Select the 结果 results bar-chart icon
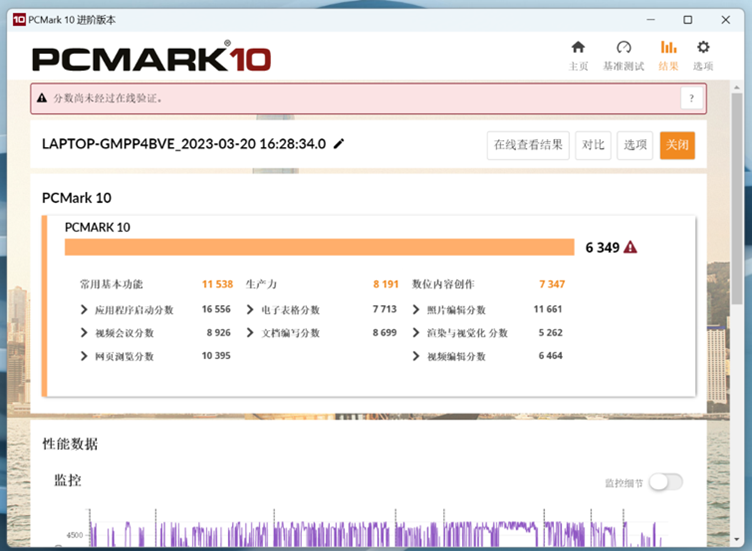 click(x=668, y=47)
